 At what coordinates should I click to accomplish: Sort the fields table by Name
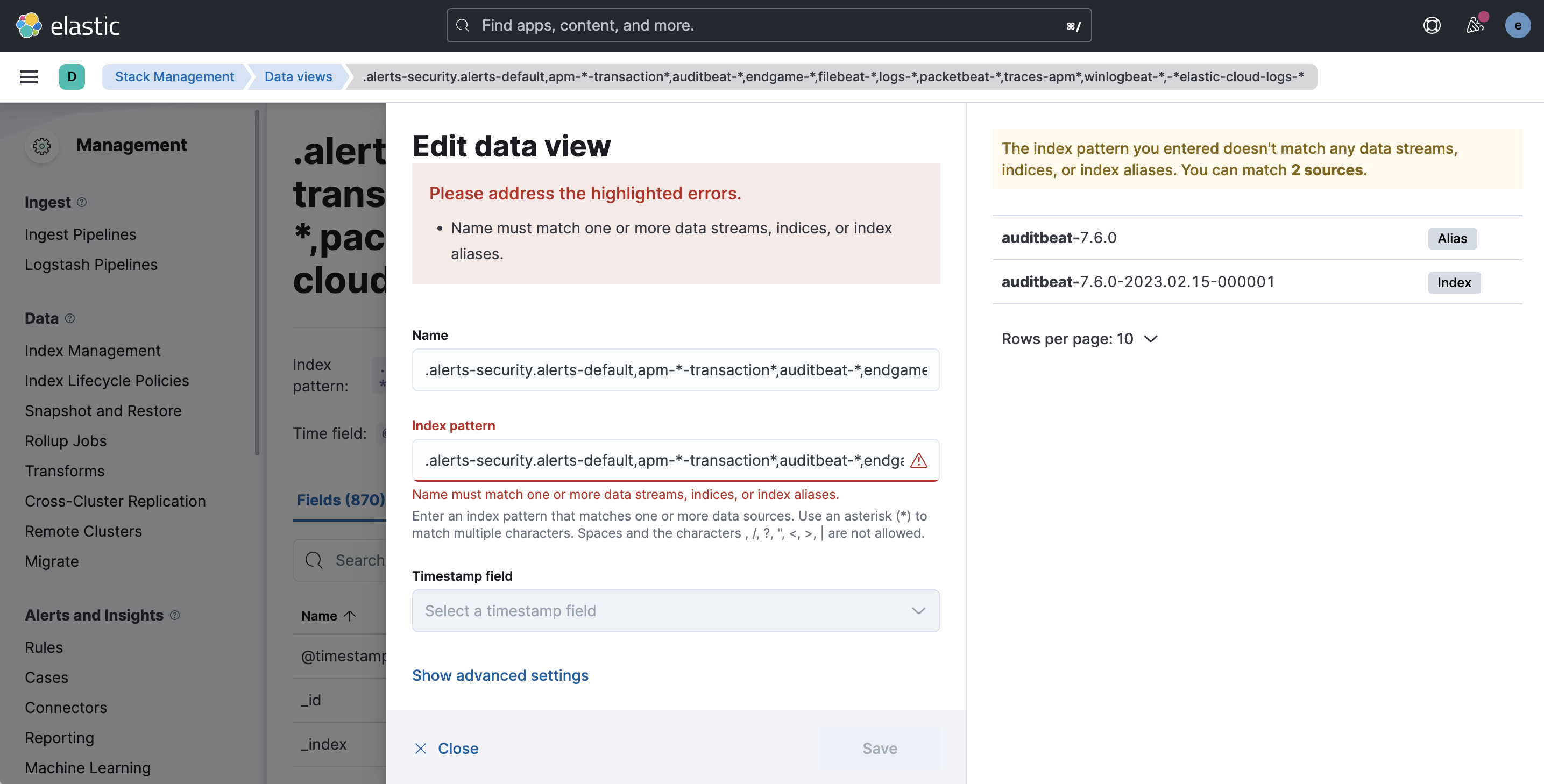pos(328,615)
